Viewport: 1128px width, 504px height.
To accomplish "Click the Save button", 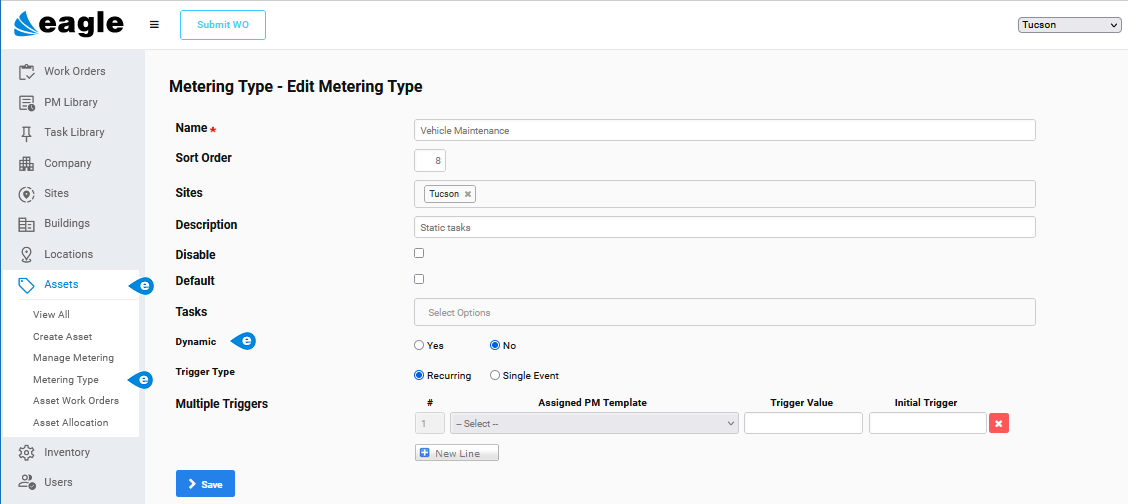I will pyautogui.click(x=205, y=484).
